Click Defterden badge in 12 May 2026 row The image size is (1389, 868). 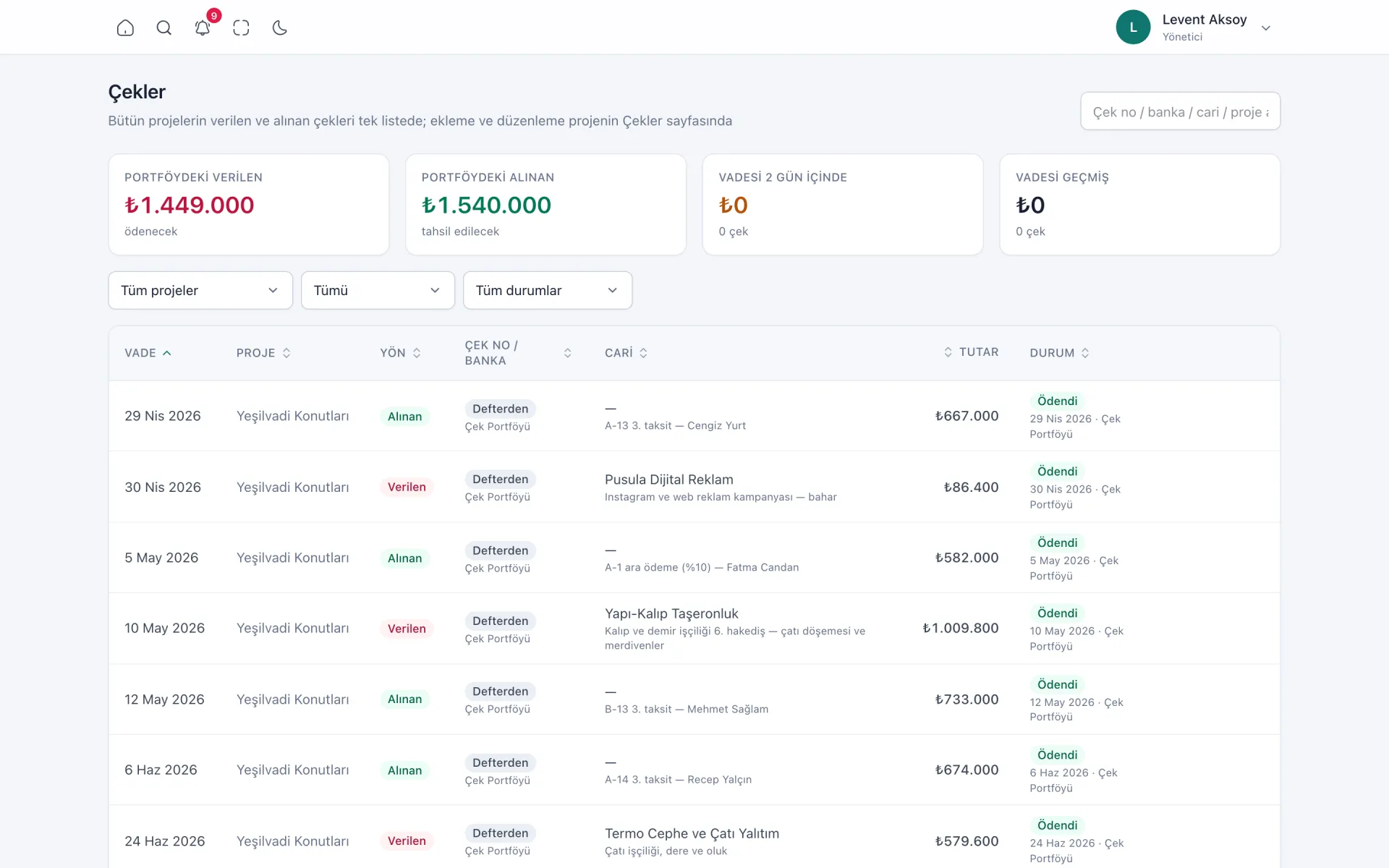pos(500,692)
